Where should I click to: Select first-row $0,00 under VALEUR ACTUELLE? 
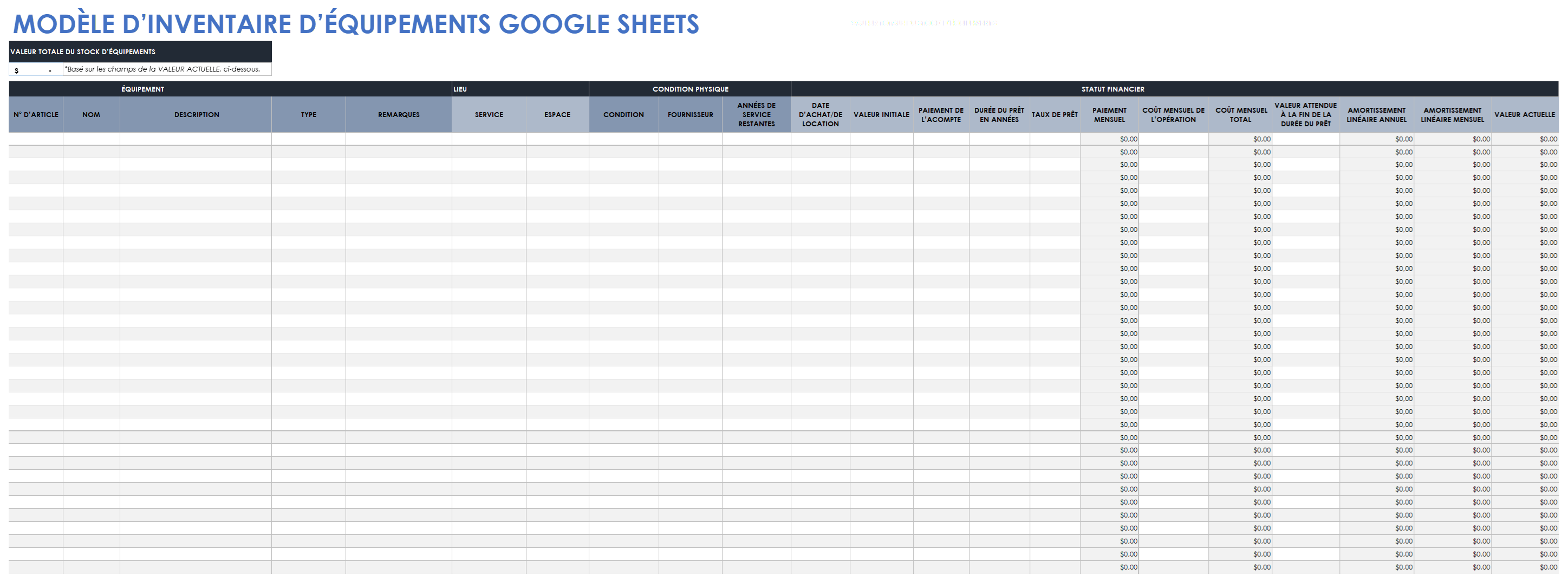point(1525,139)
